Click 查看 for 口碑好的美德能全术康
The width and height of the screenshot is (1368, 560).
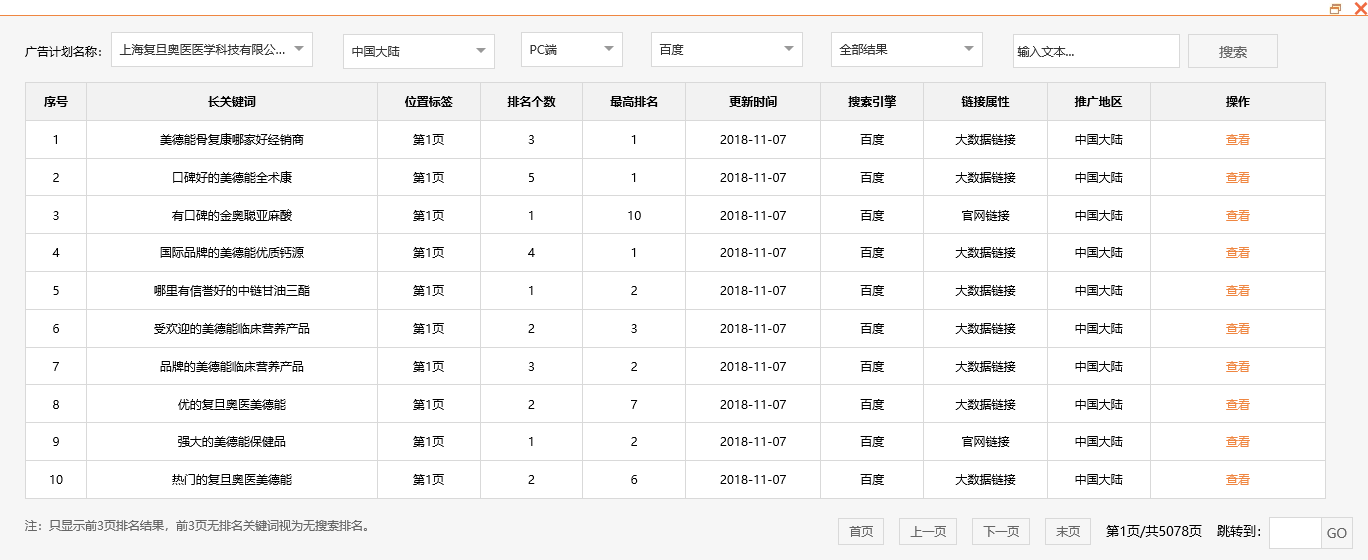[1238, 178]
